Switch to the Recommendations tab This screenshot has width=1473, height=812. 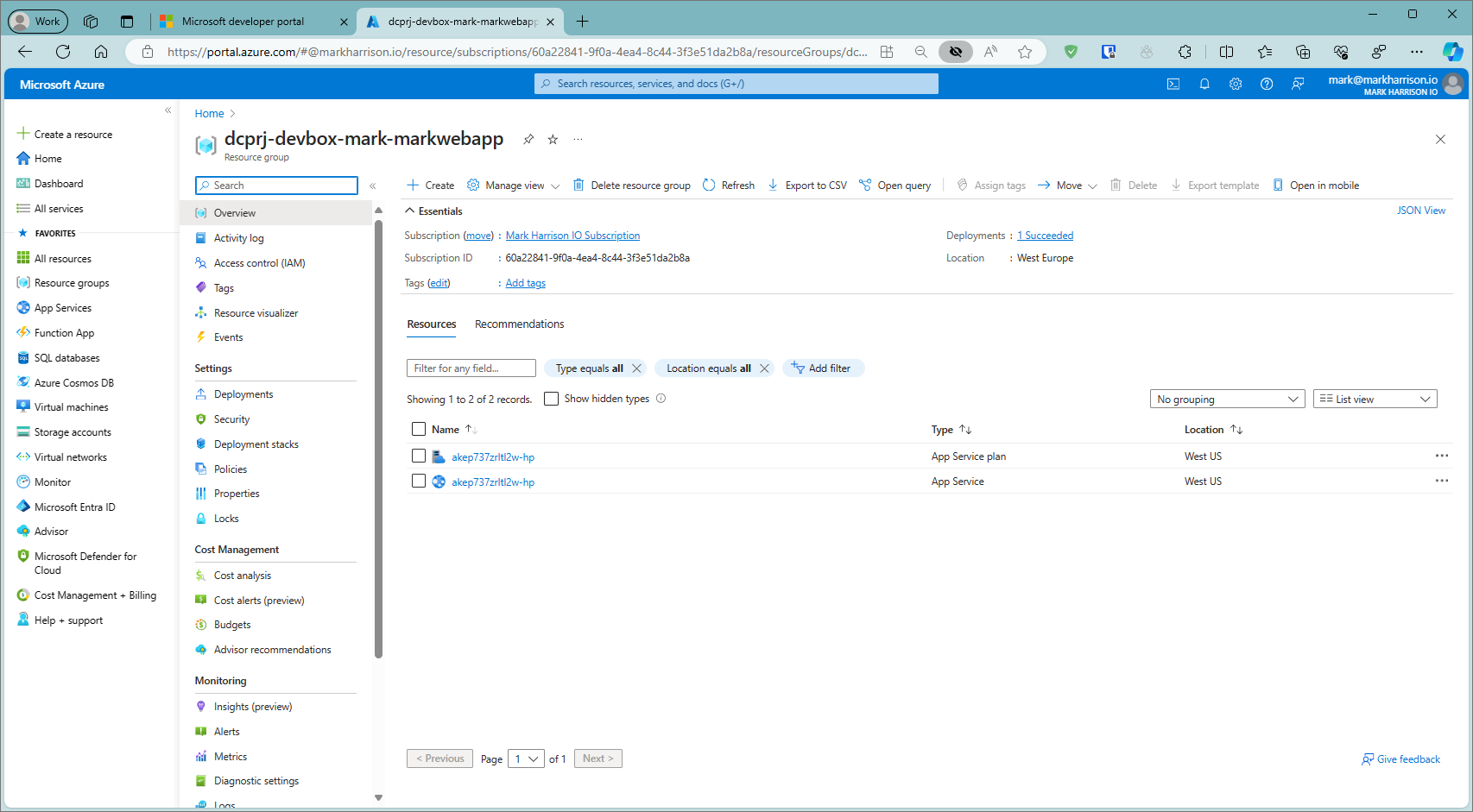tap(519, 324)
